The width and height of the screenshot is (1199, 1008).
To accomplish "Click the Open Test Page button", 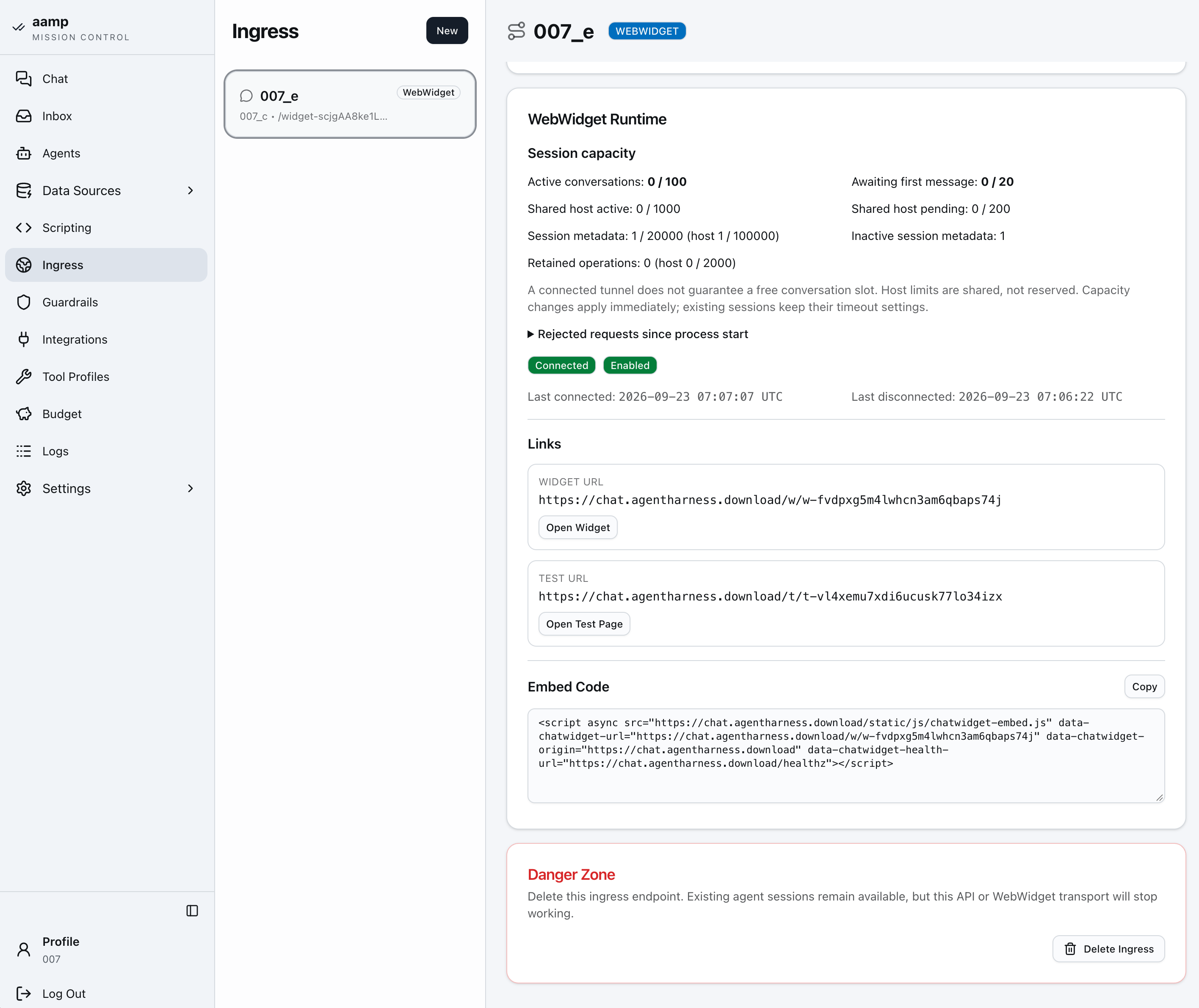I will click(584, 624).
